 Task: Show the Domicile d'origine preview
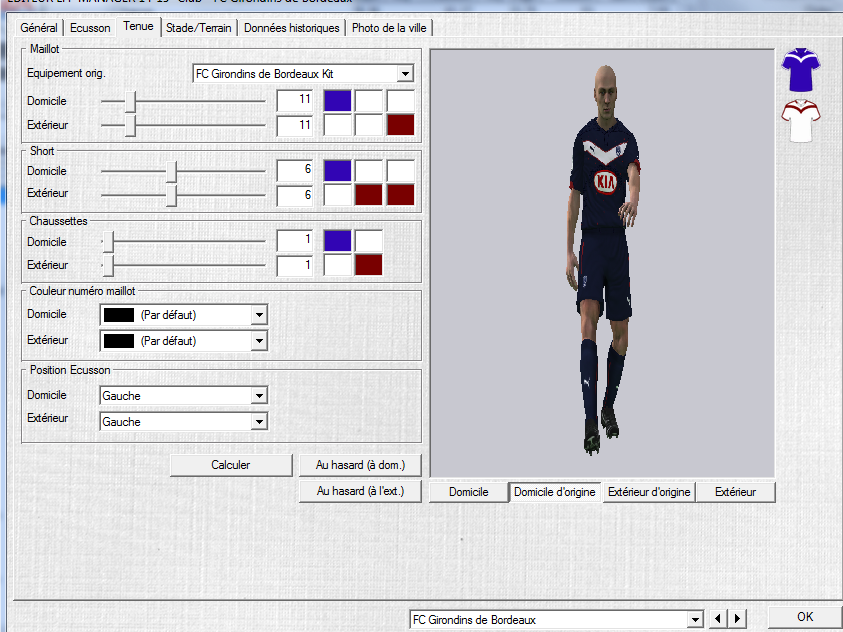click(554, 492)
